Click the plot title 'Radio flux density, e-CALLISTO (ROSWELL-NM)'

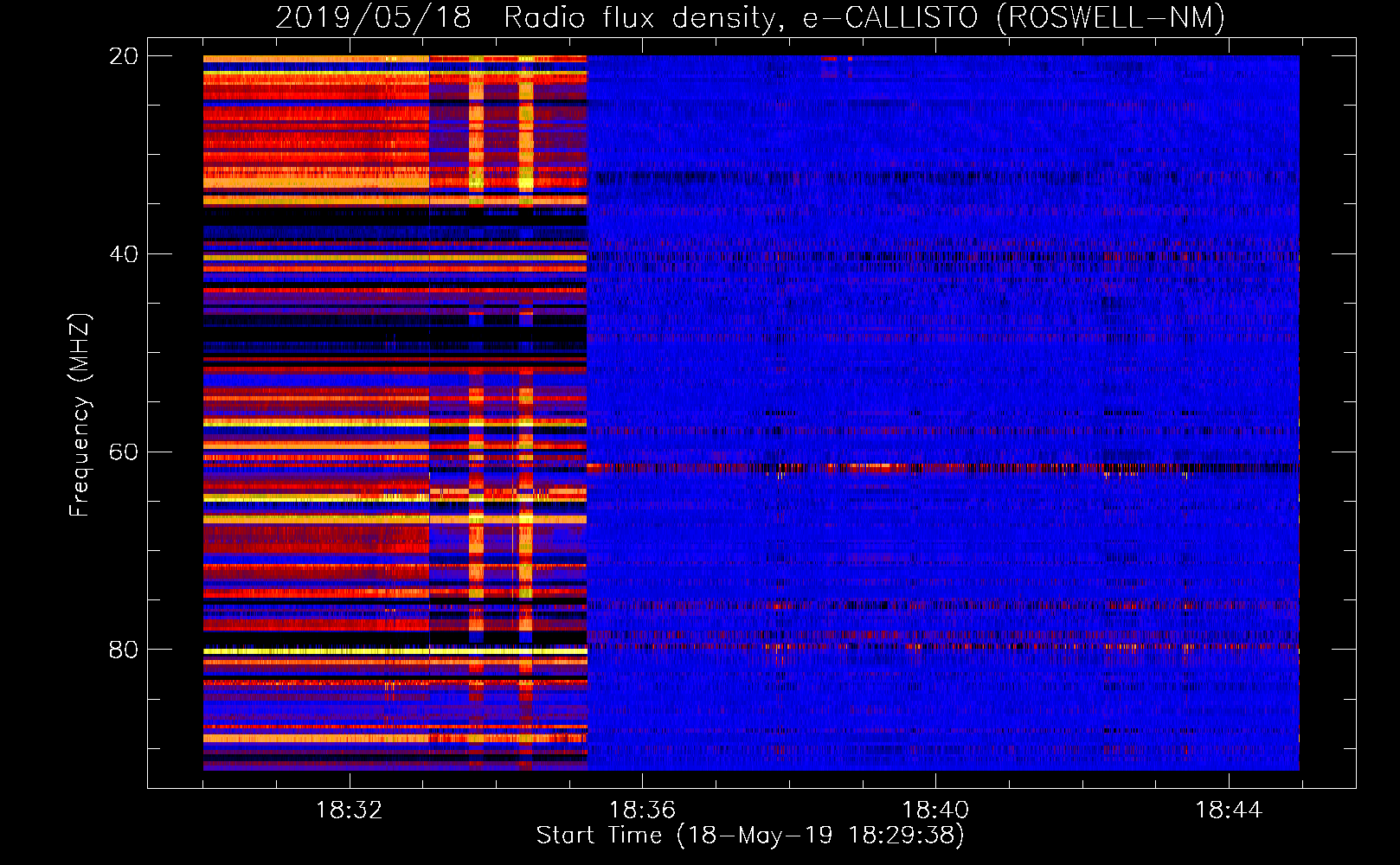(864, 17)
